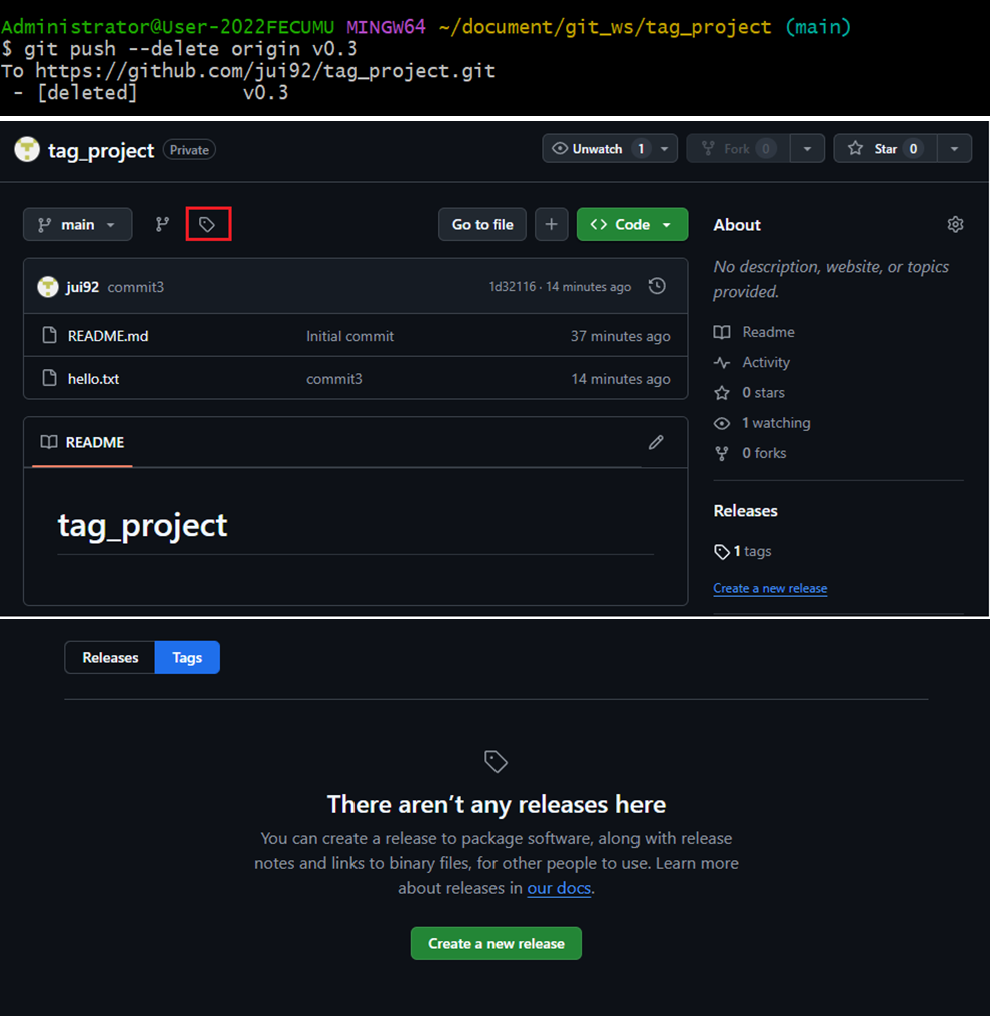This screenshot has width=990, height=1016.
Task: Open the tags icon beside the branch selector
Action: [207, 224]
